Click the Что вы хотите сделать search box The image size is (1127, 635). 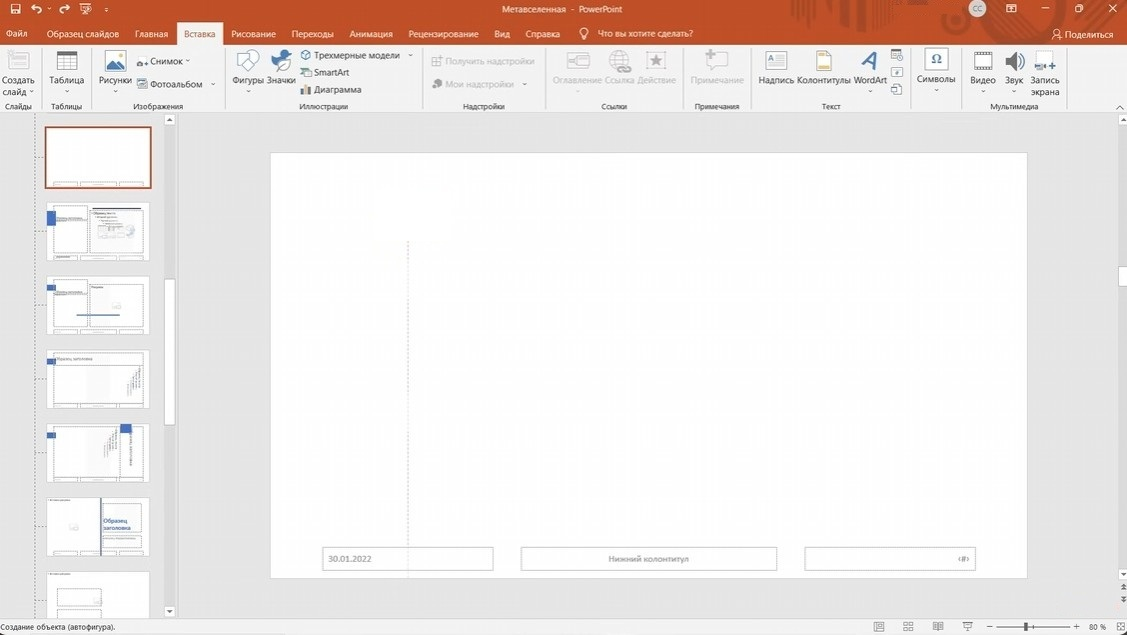pyautogui.click(x=645, y=34)
